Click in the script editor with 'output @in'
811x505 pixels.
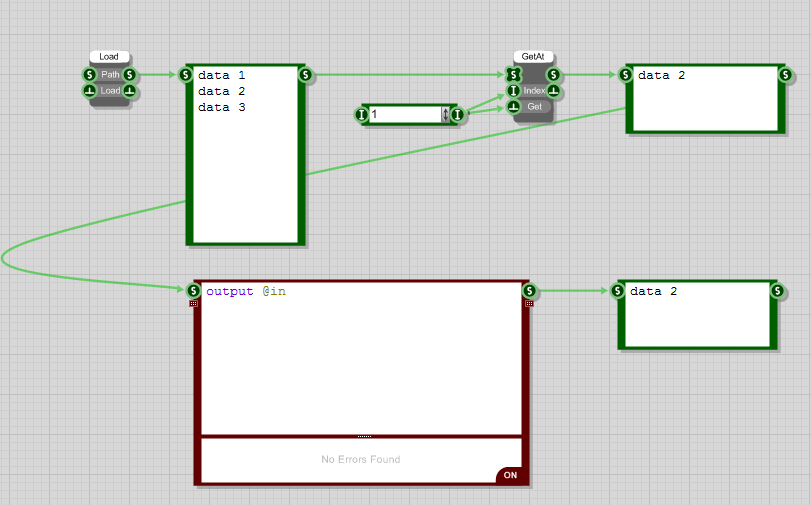360,360
